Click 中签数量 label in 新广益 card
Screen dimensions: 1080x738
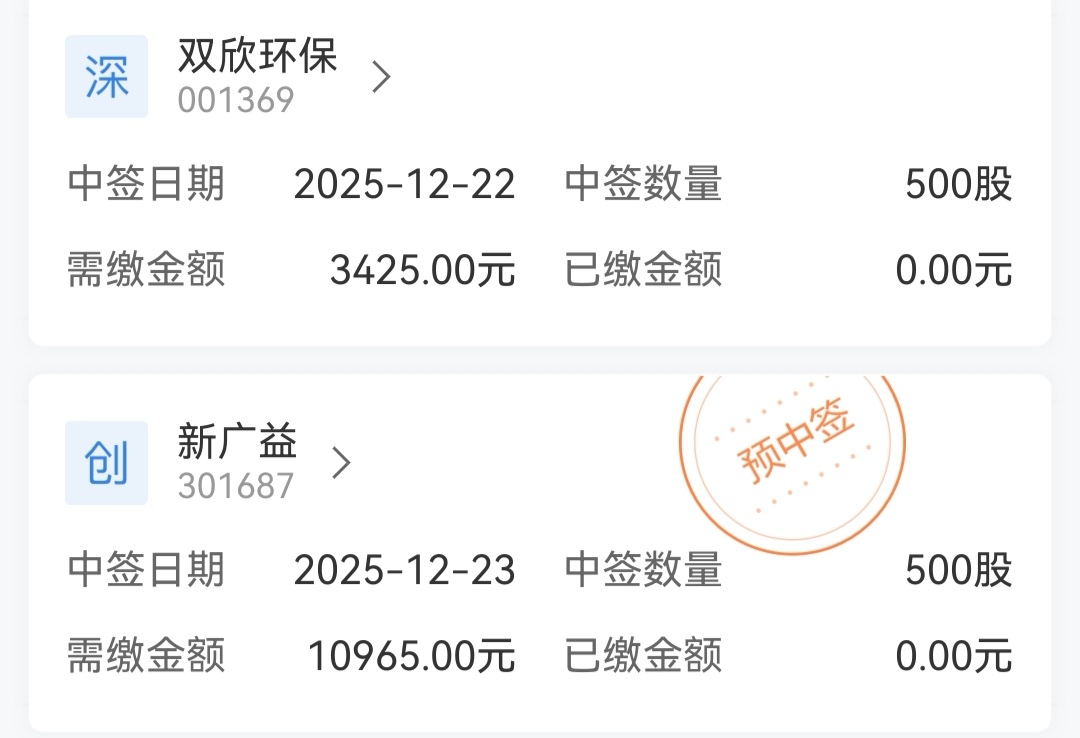point(643,571)
